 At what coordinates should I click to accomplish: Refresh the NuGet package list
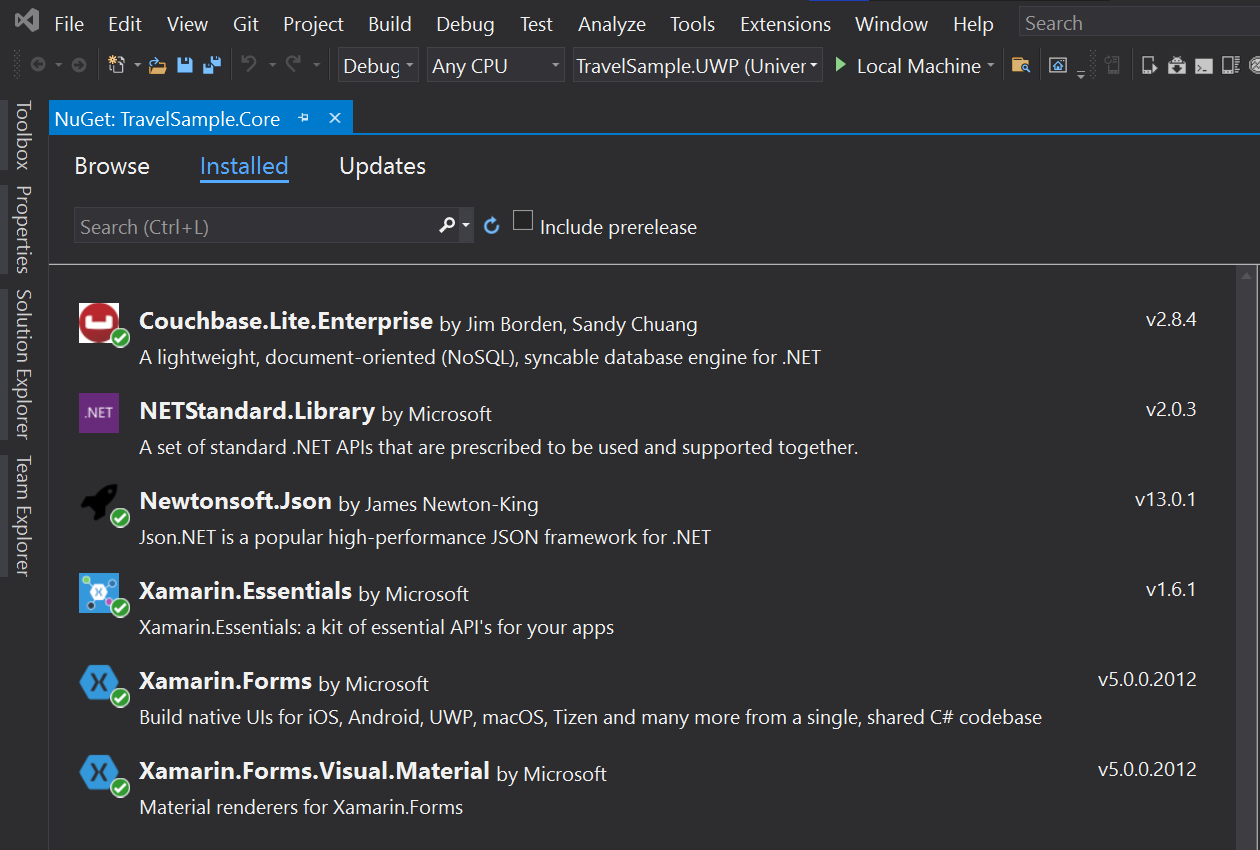tap(491, 226)
